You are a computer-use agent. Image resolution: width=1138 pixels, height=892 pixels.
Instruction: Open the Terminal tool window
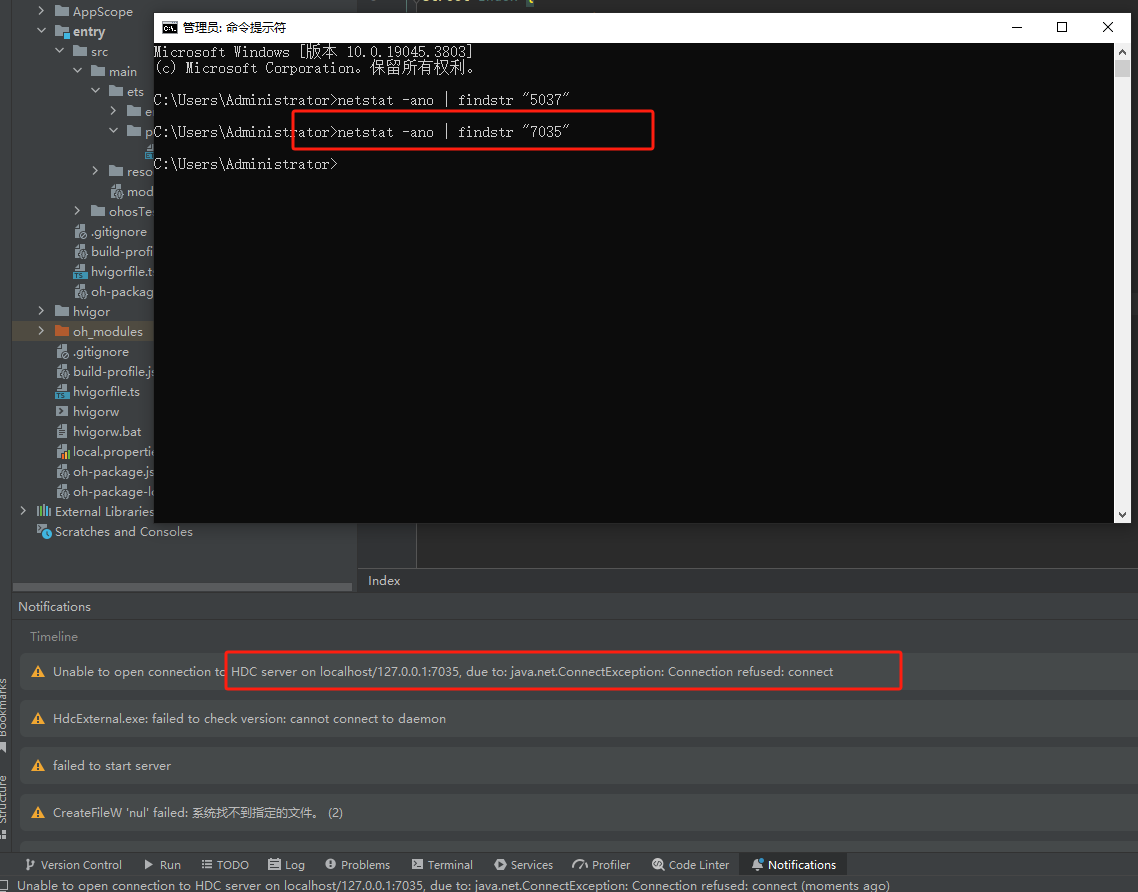tap(442, 864)
